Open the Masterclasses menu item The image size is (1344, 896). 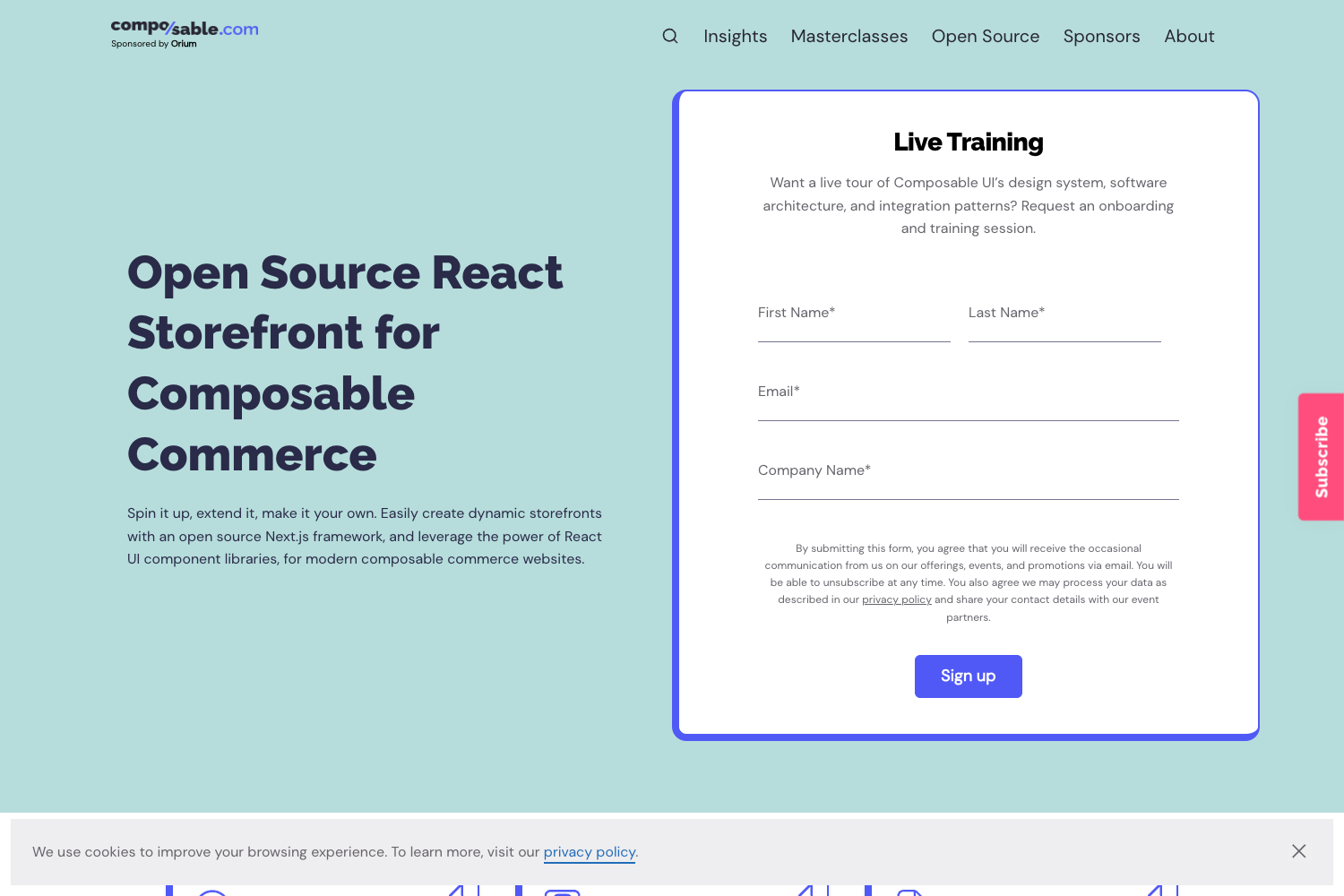click(849, 36)
